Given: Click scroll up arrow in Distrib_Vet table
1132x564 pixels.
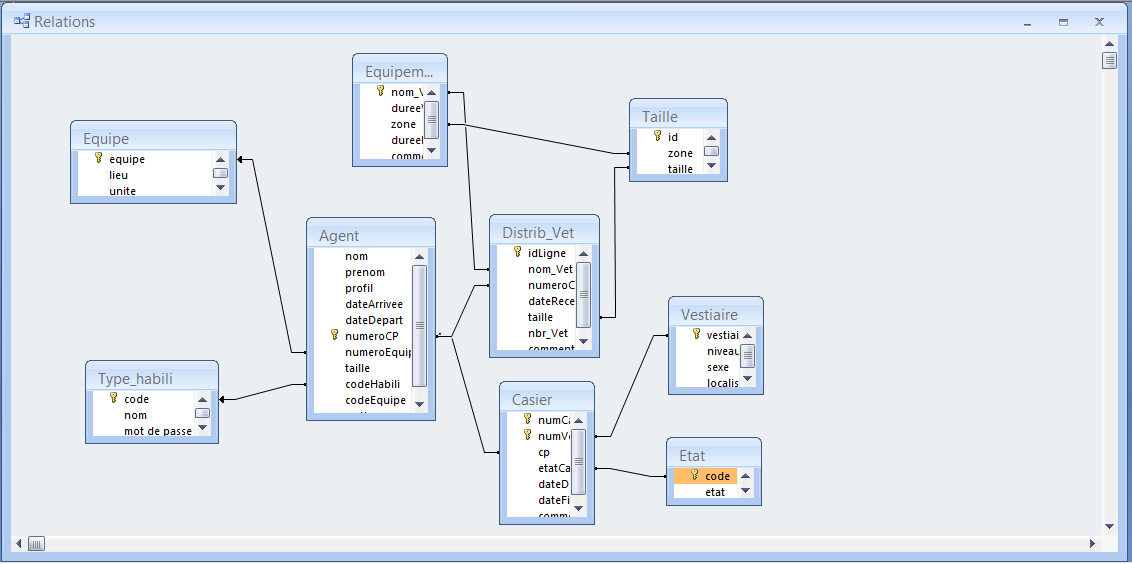Looking at the screenshot, I should [x=583, y=254].
